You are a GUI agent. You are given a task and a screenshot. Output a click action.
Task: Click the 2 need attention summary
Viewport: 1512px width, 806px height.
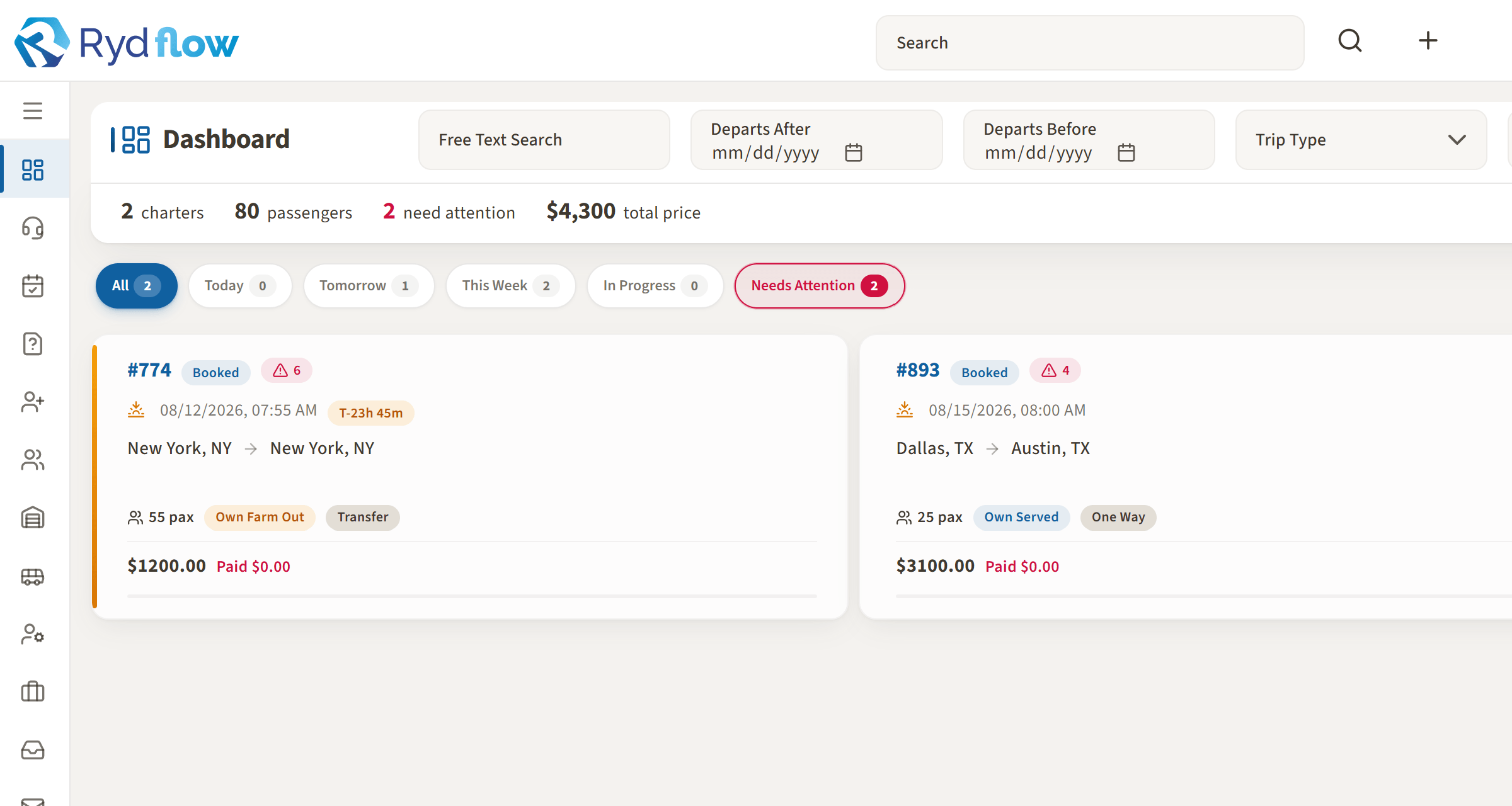tap(449, 212)
